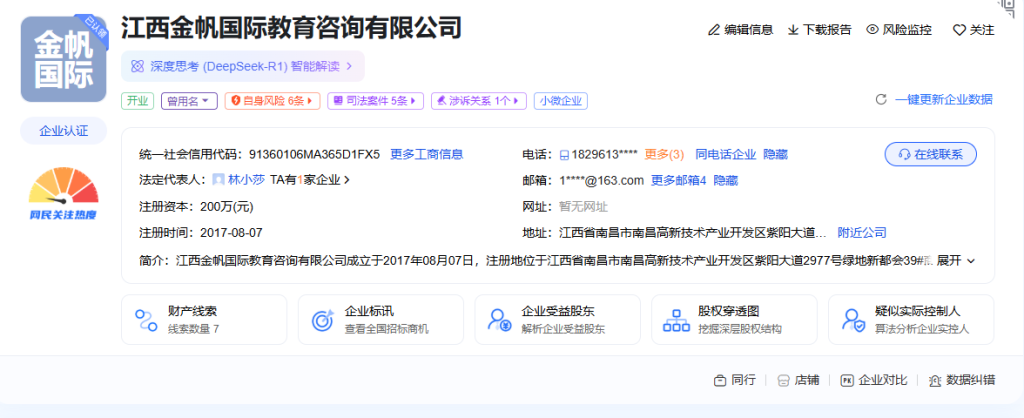
Task: Open the 财产线索 card icon
Action: [145, 320]
